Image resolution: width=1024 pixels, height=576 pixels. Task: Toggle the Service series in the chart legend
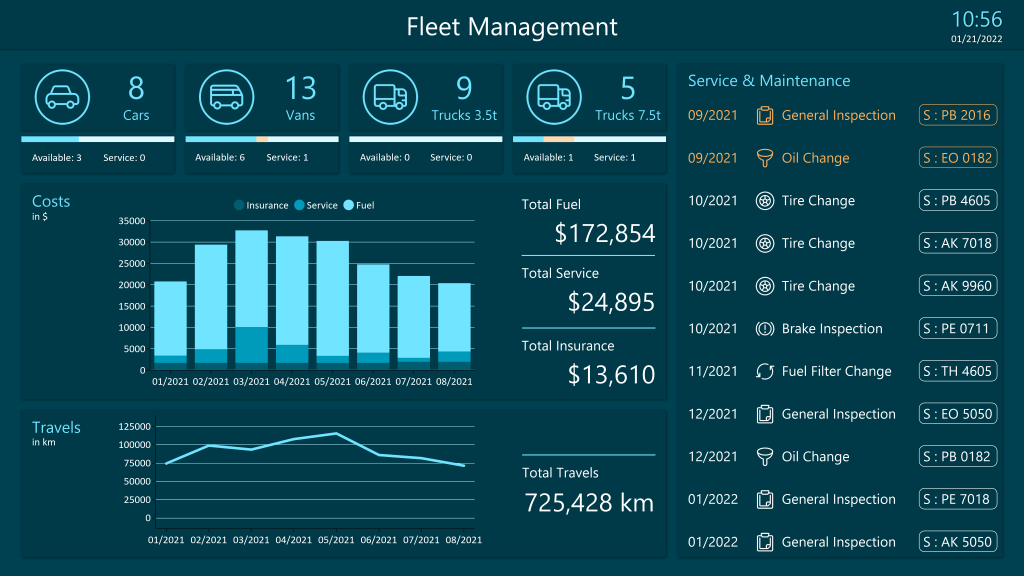(316, 206)
